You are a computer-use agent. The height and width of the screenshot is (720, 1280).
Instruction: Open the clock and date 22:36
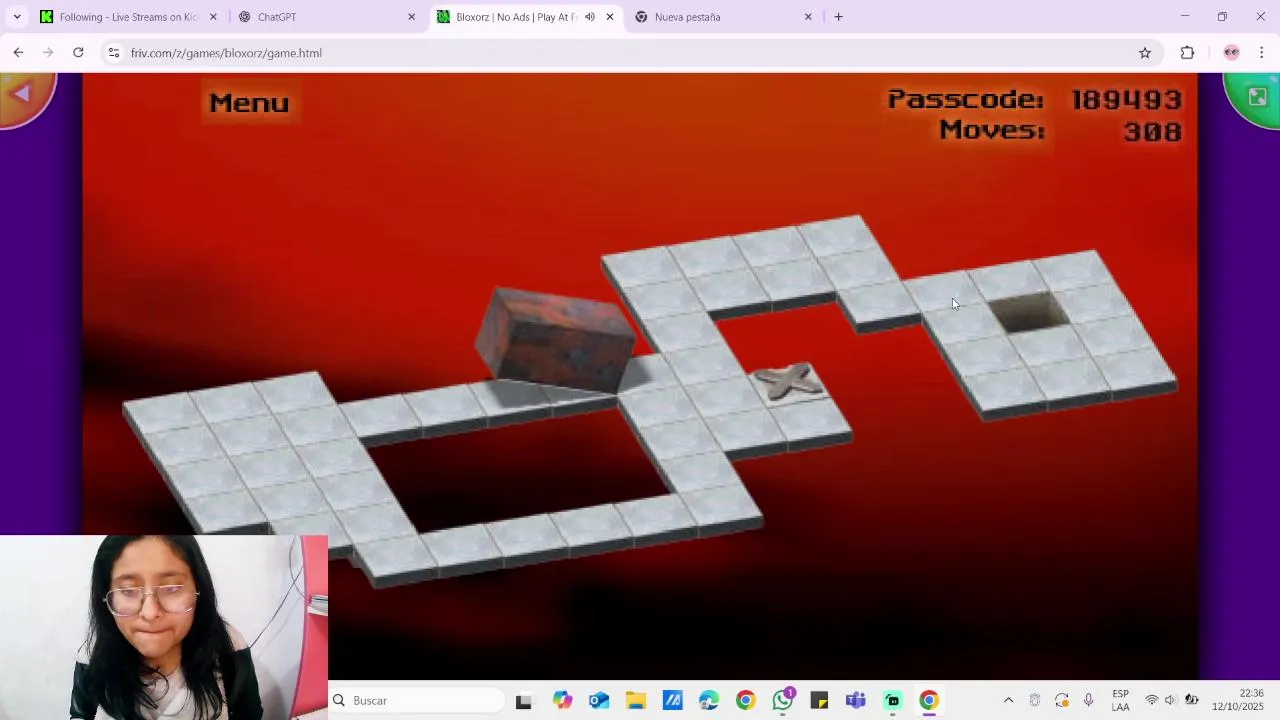click(x=1238, y=701)
